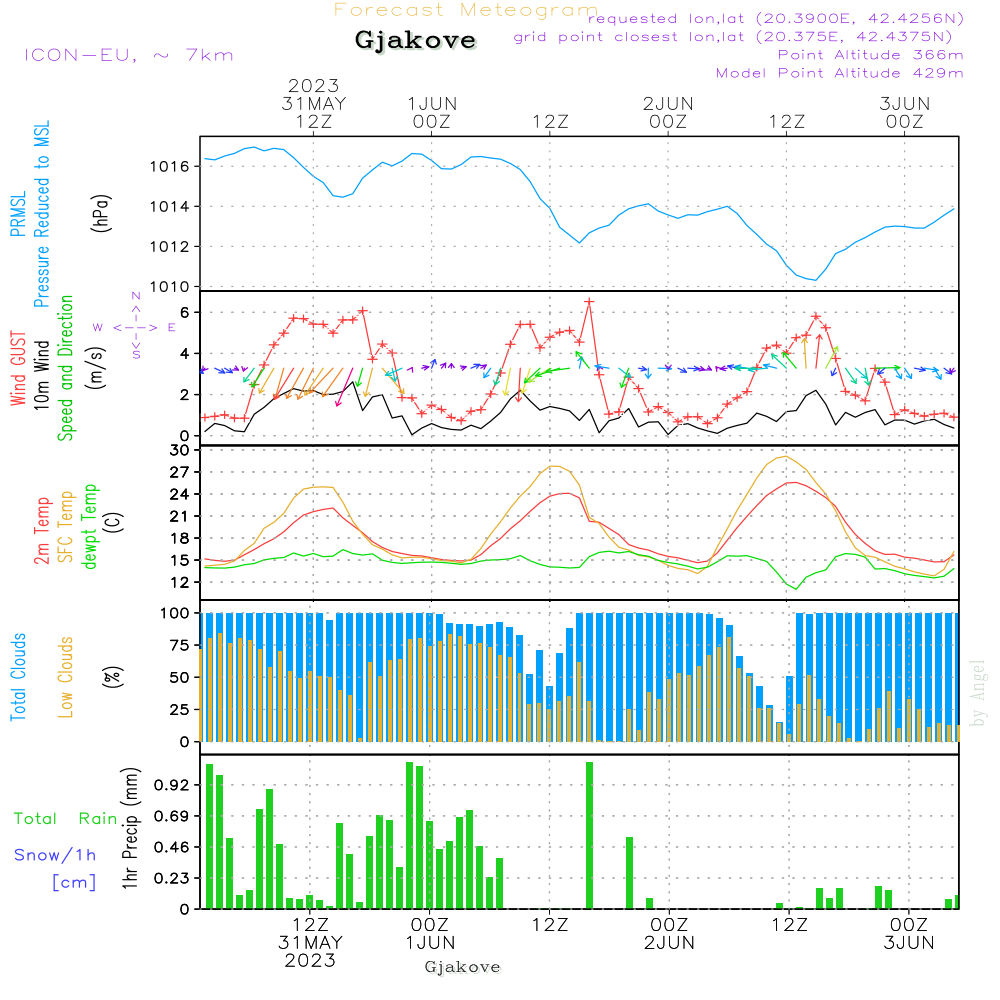Image resolution: width=1000 pixels, height=1000 pixels.
Task: Click the blue "Snow/1h" label
Action: [x=55, y=855]
